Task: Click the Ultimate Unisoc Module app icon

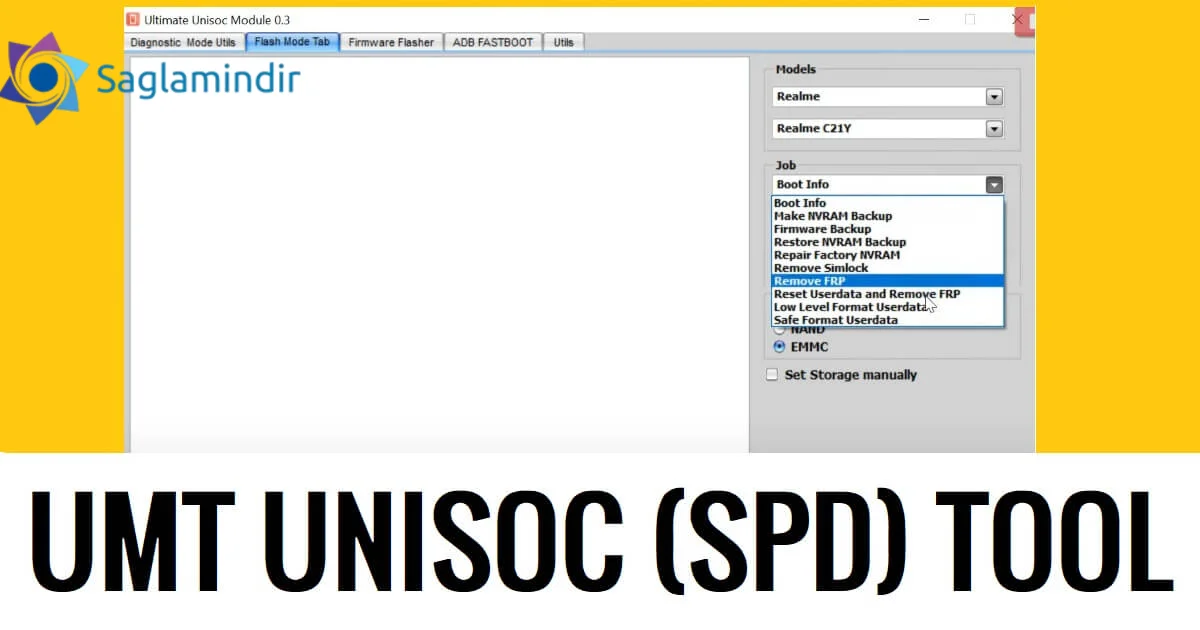Action: [133, 19]
